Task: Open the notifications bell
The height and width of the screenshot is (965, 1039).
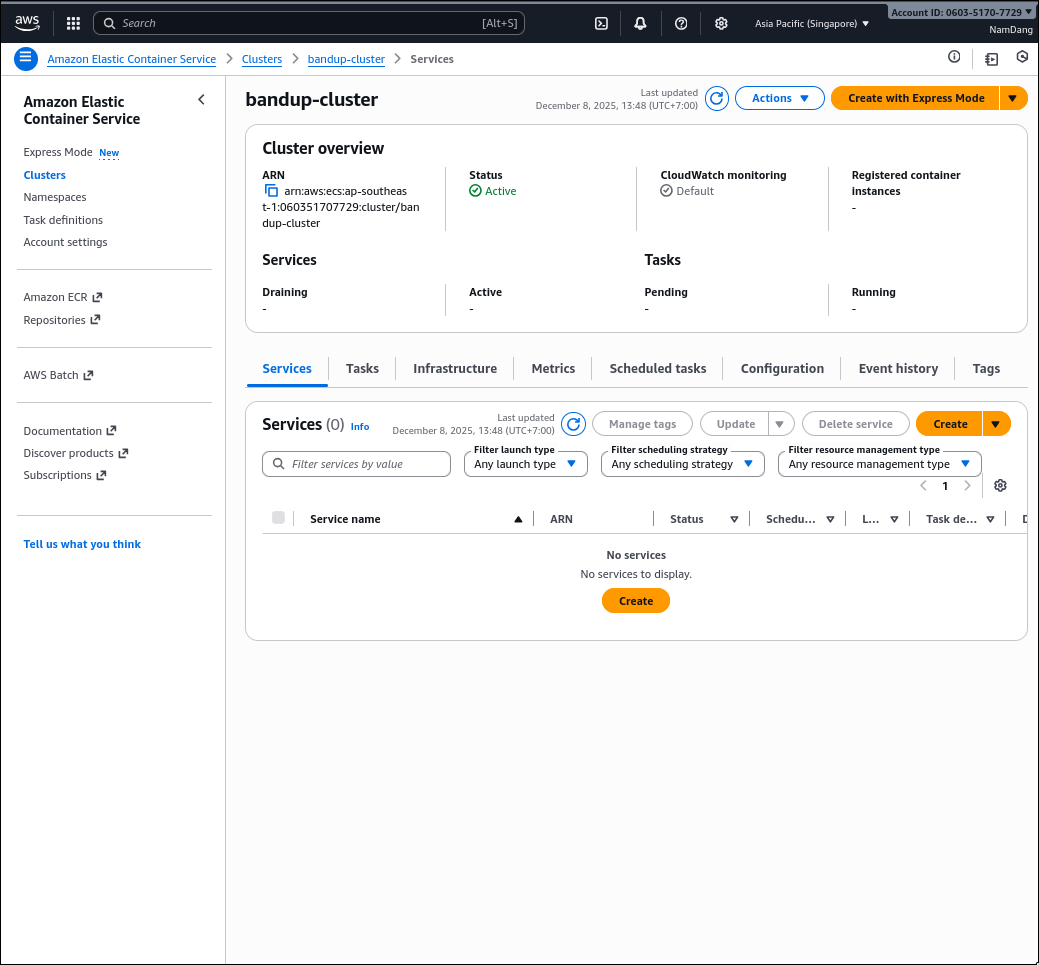Action: coord(640,22)
